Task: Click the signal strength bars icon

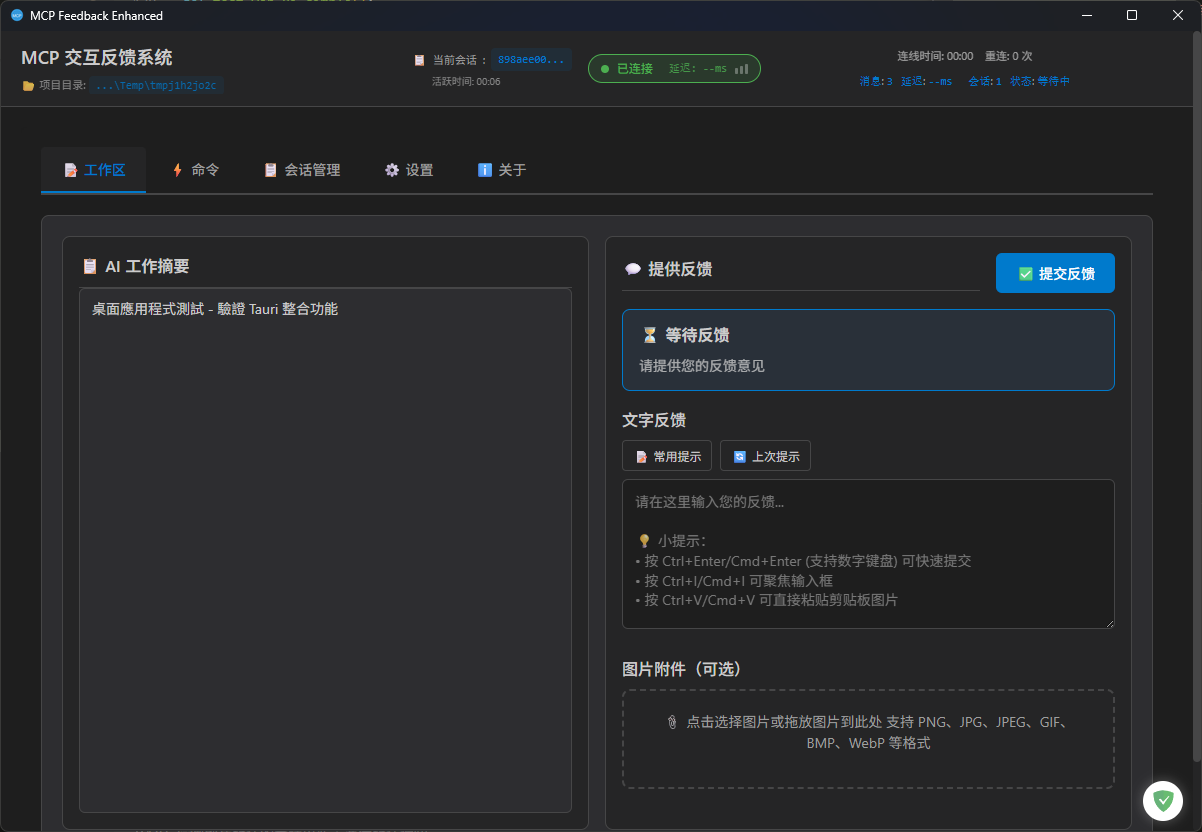Action: [x=741, y=68]
